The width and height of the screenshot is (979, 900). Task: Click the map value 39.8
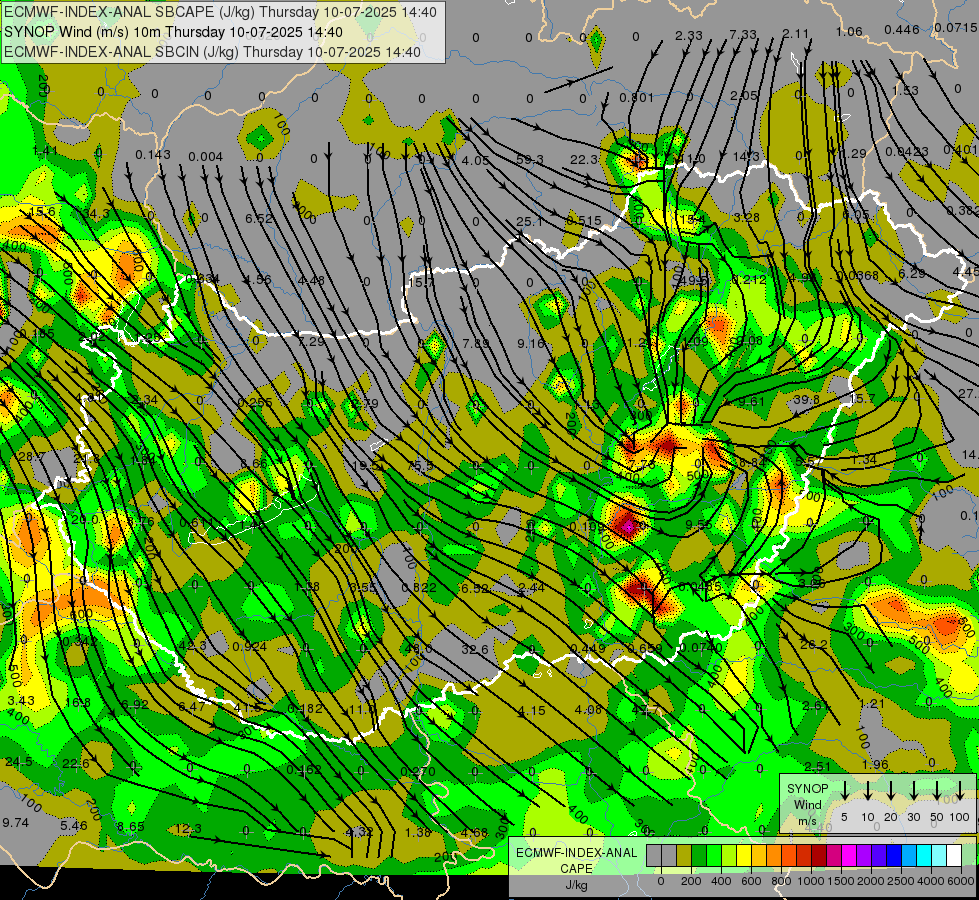[x=806, y=399]
